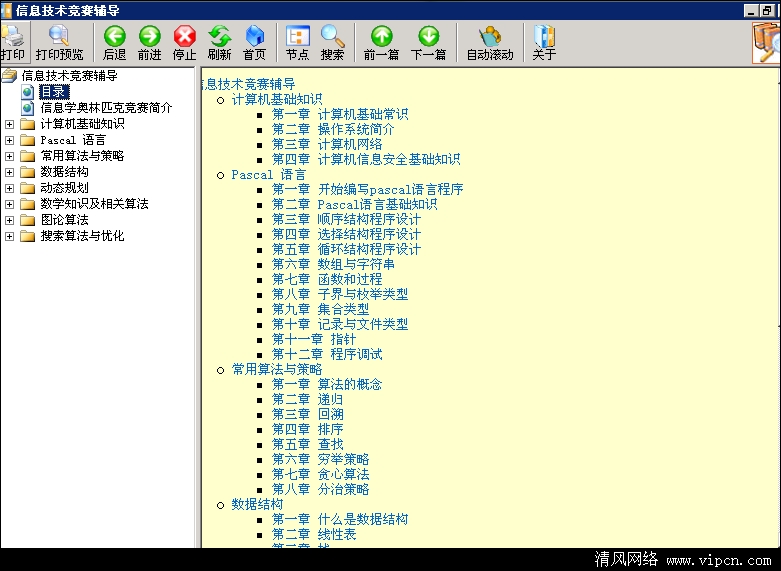Expand the 动态规划 tree folder
Viewport: 781px width, 571px height.
tap(10, 188)
